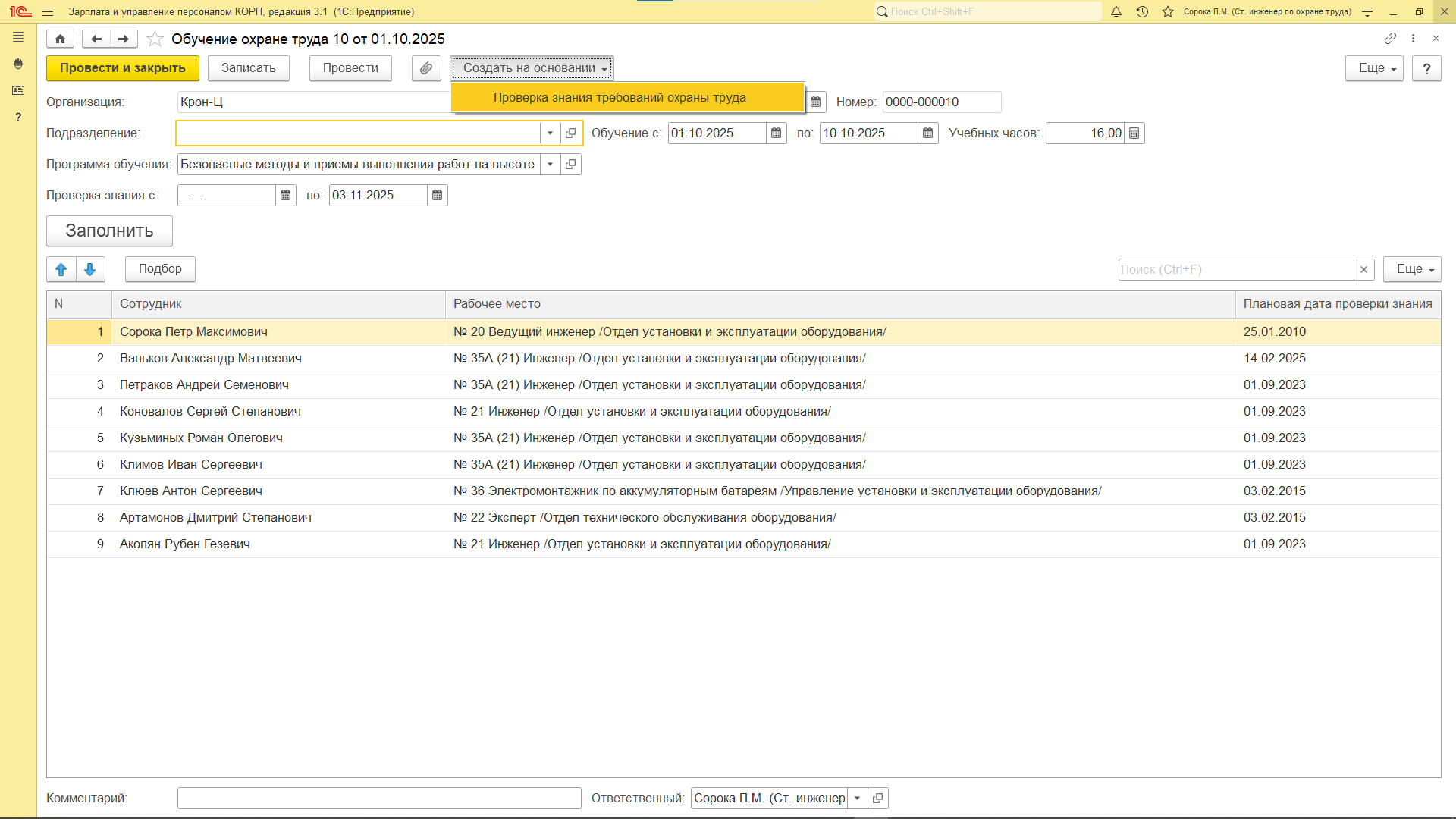Add document to favorites with star icon
Viewport: 1456px width, 819px height.
(x=155, y=39)
